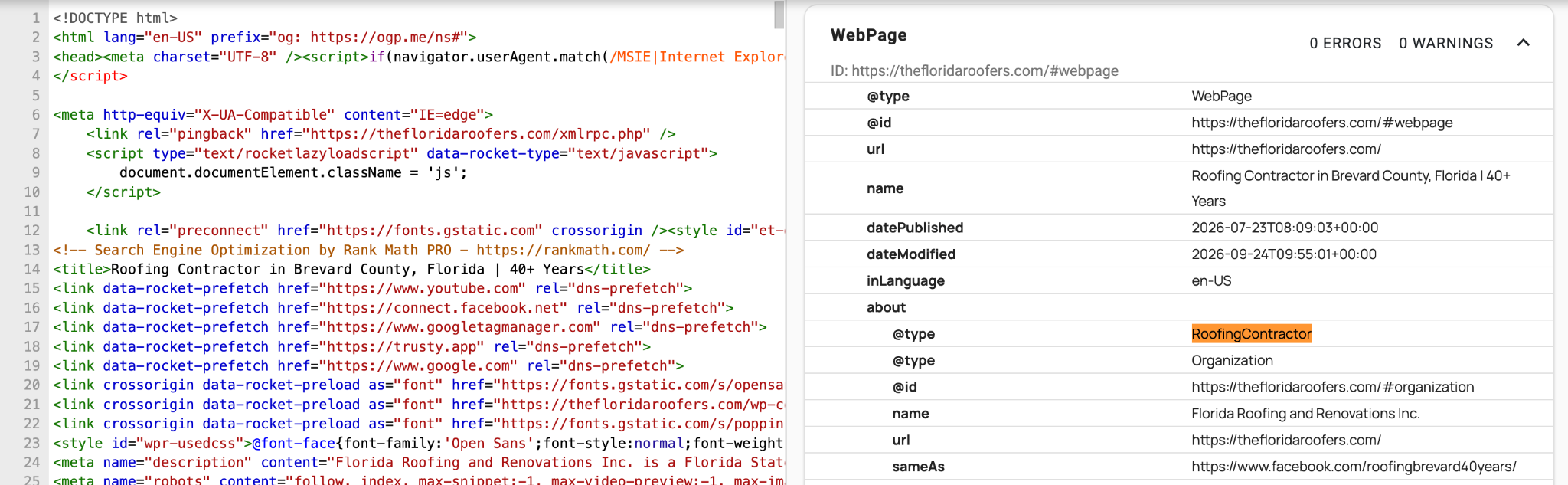Click the <!DOCTYPE html> line
Screen dimensions: 1568x485
point(115,18)
